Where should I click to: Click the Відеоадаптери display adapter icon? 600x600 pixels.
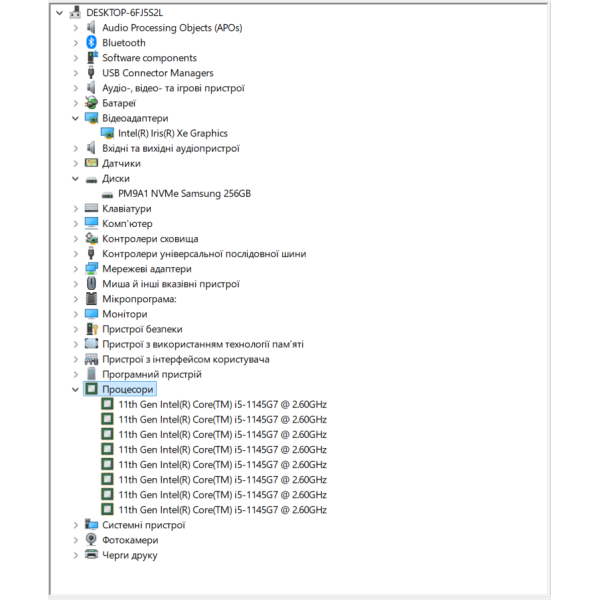[x=91, y=118]
